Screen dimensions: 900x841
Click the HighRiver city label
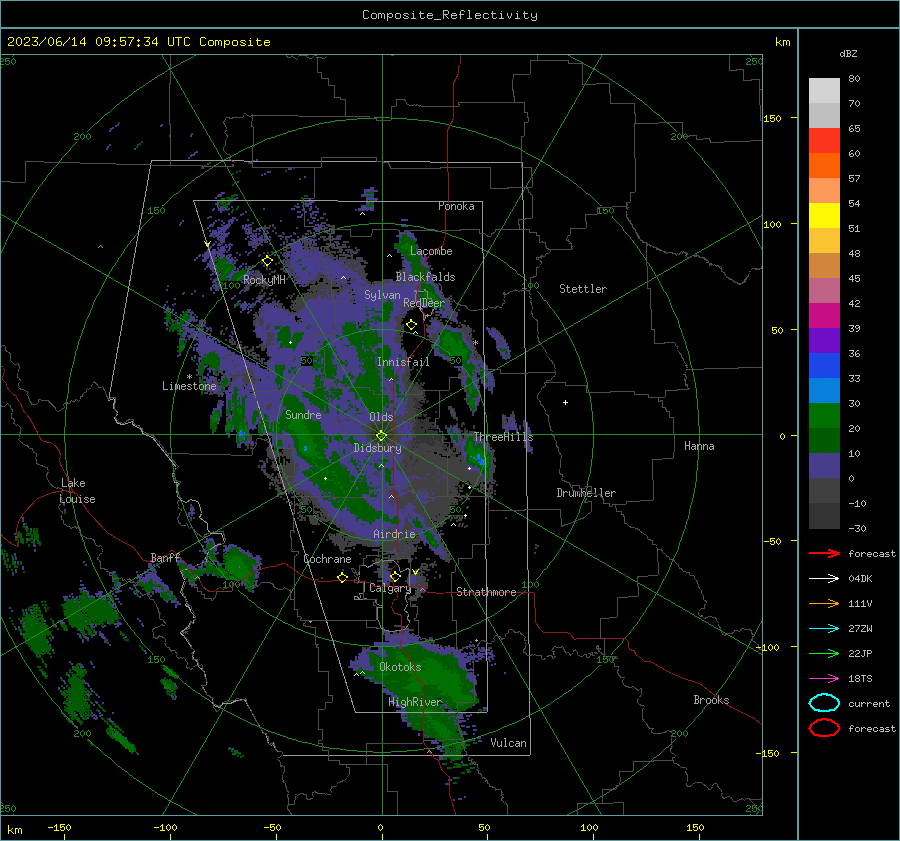415,702
